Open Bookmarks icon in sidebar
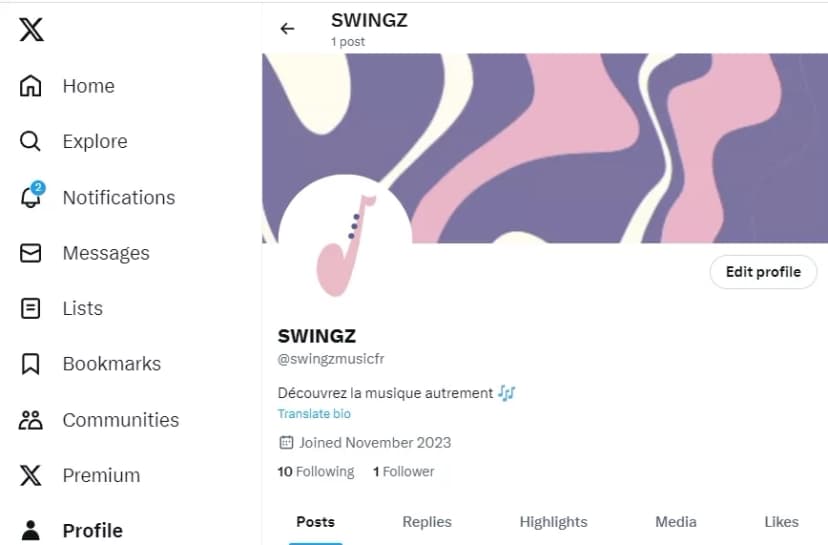The height and width of the screenshot is (545, 828). 31,364
